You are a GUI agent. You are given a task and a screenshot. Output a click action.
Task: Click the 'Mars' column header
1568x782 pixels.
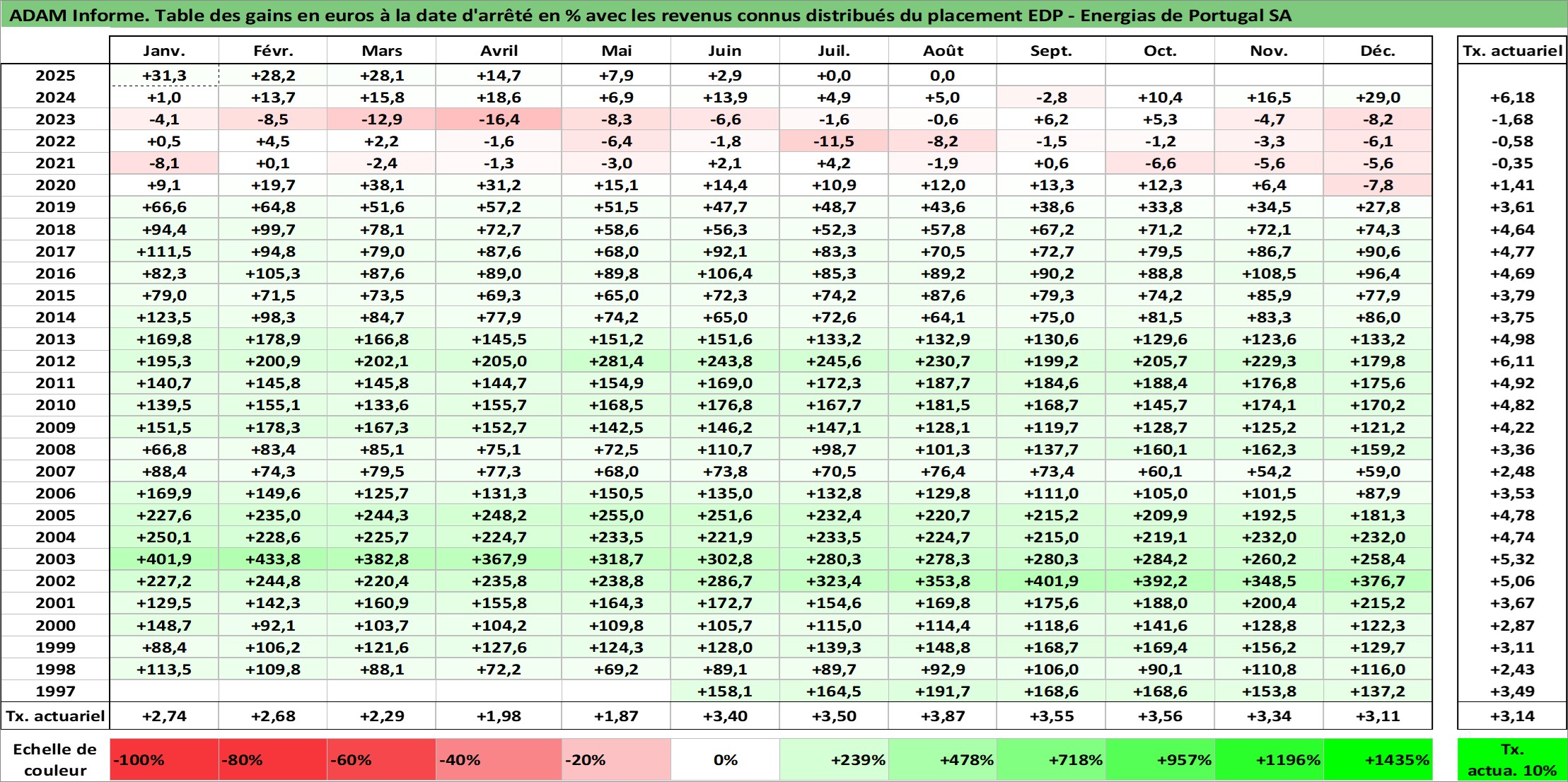pos(382,51)
